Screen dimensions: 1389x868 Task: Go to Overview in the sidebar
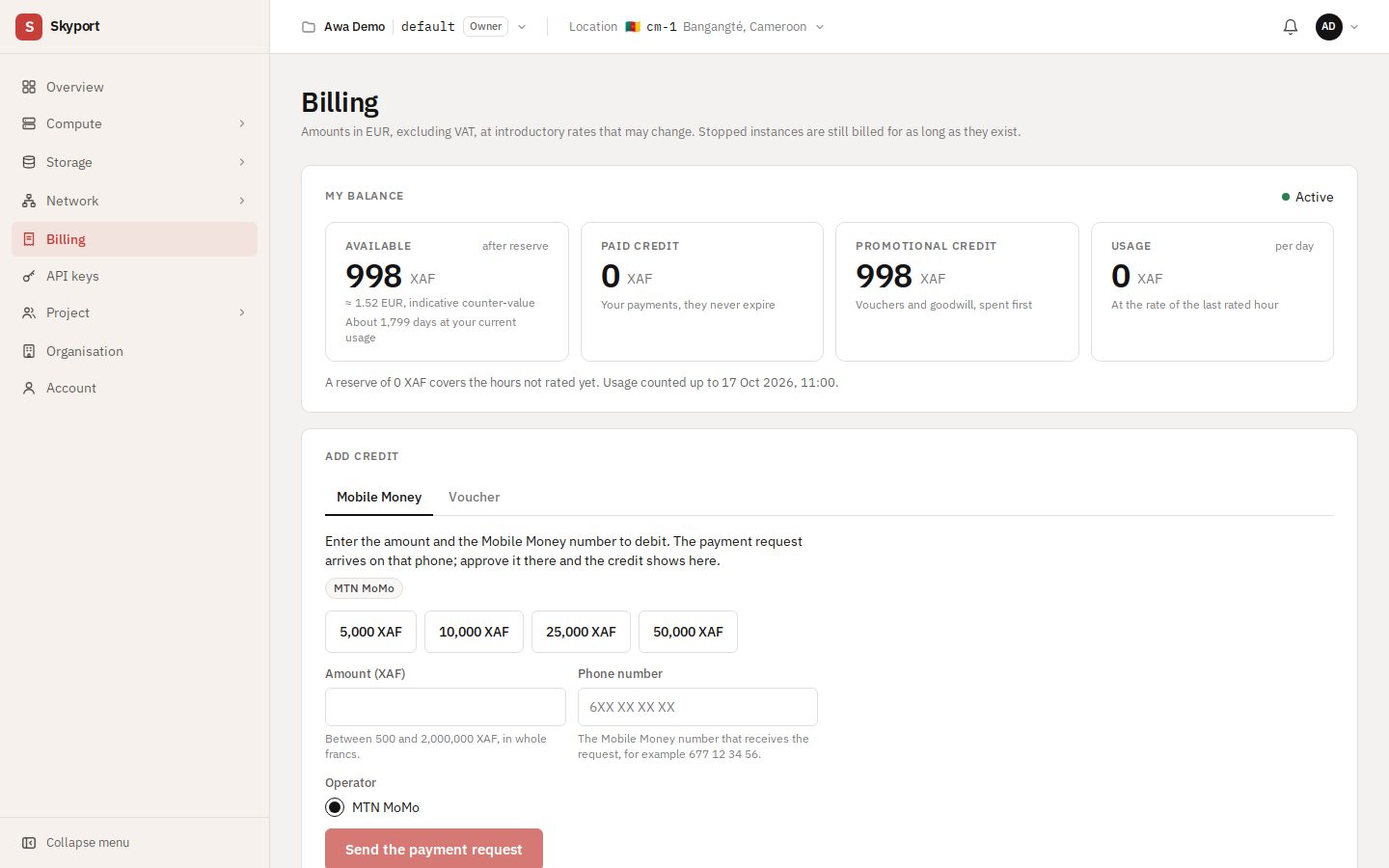click(x=134, y=87)
